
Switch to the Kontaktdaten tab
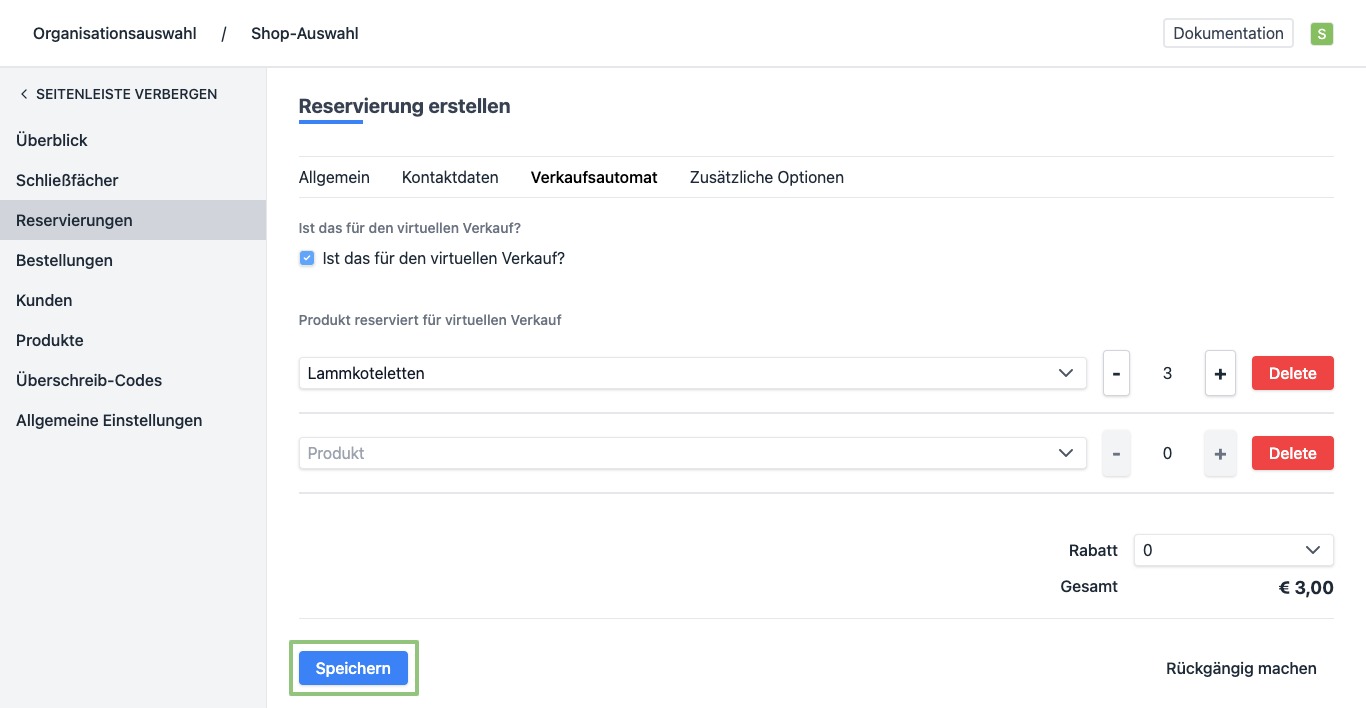coord(450,177)
